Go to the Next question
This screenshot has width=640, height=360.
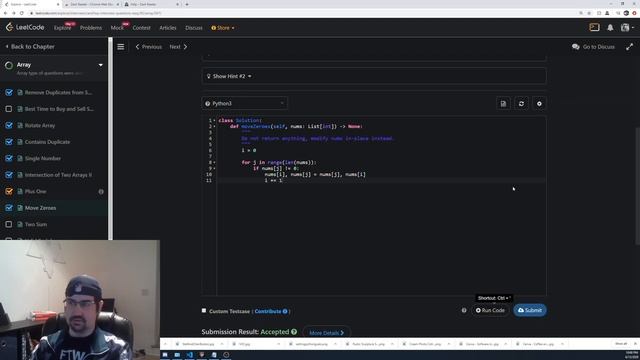178,47
